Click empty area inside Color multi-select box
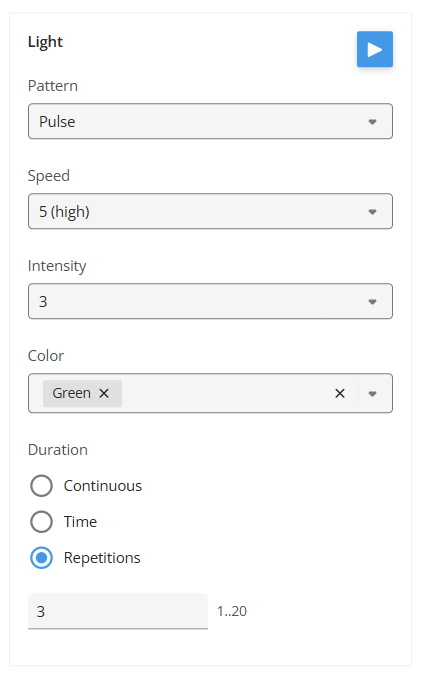Screen dimensions: 421x677 (225, 393)
